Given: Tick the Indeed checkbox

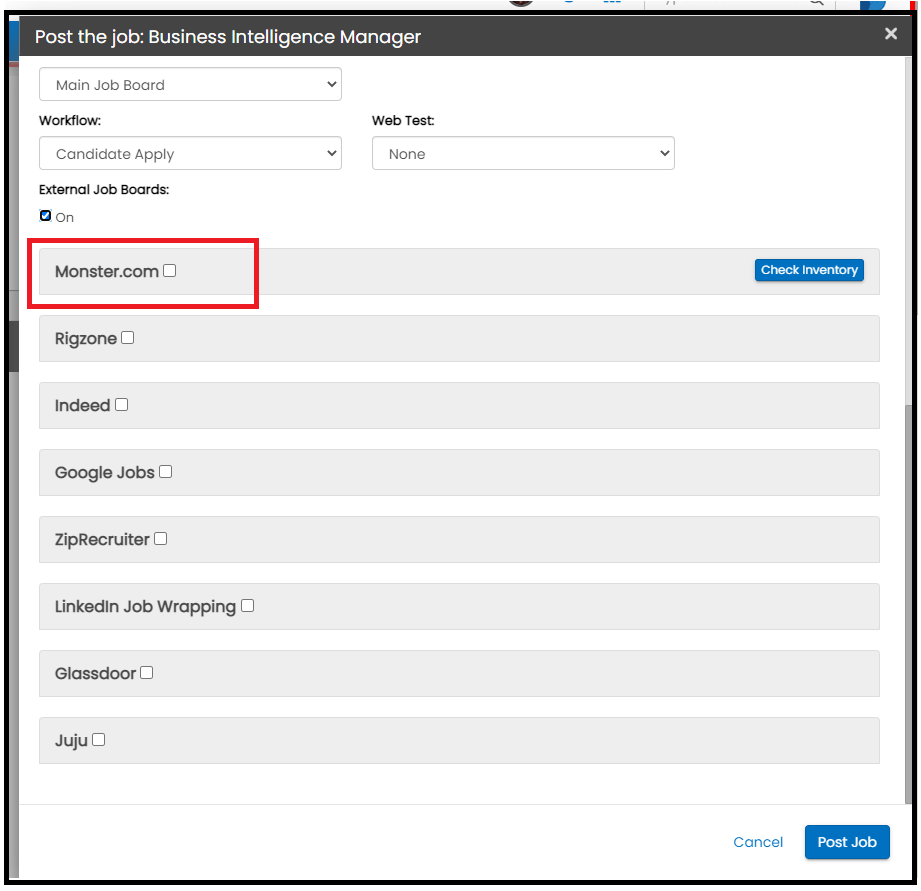Looking at the screenshot, I should pyautogui.click(x=121, y=405).
